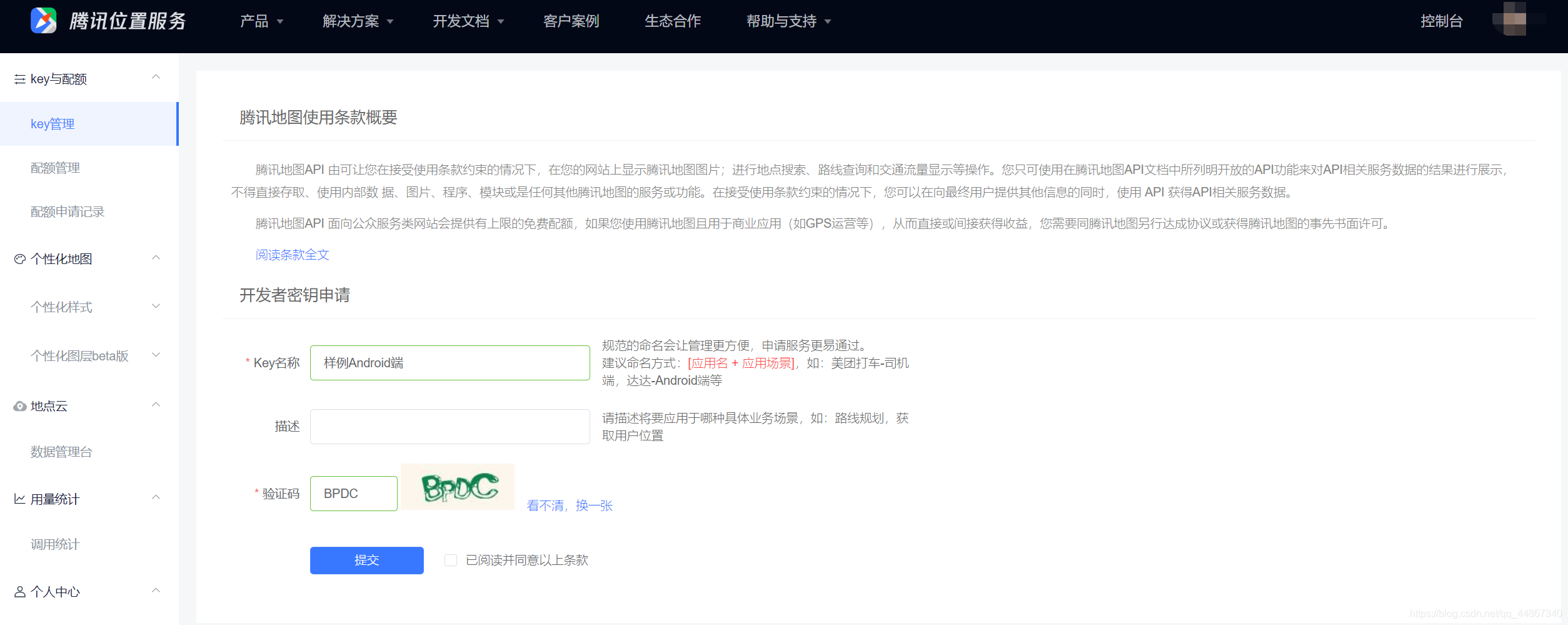Select key管理 in the sidebar
The width and height of the screenshot is (1568, 625).
(x=89, y=124)
